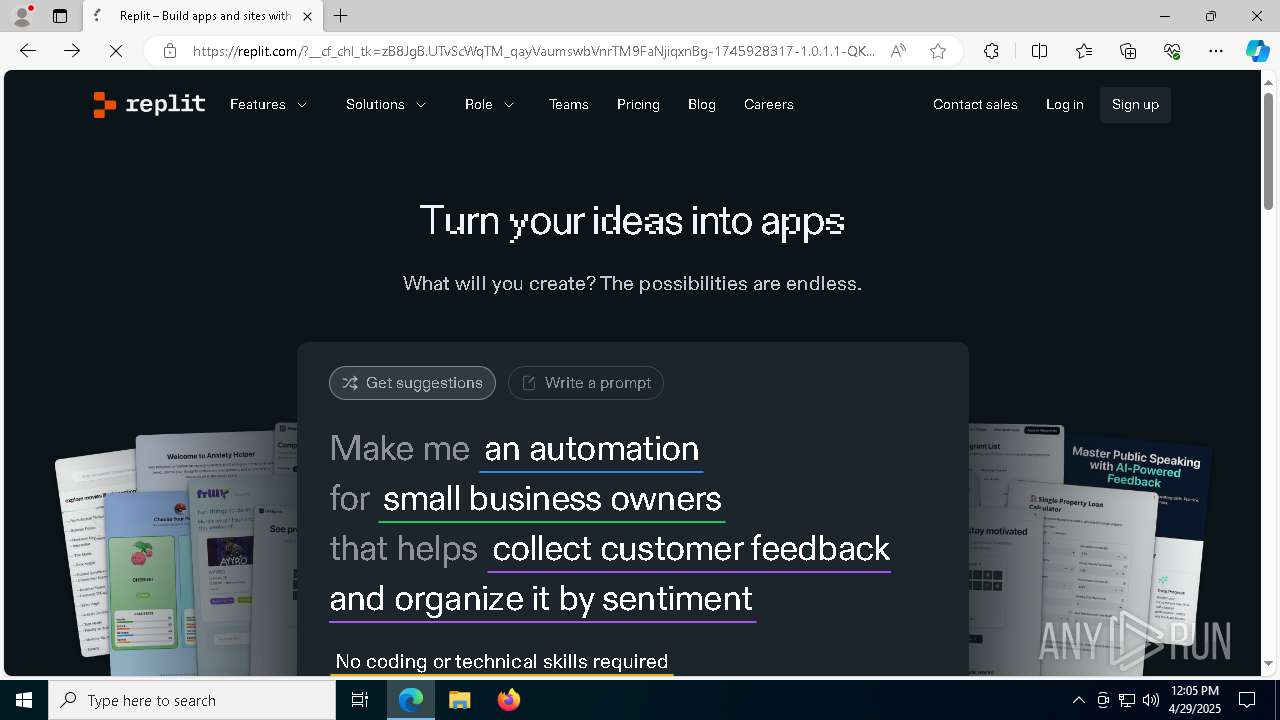Click the Log in link
The image size is (1280, 720).
(1065, 104)
